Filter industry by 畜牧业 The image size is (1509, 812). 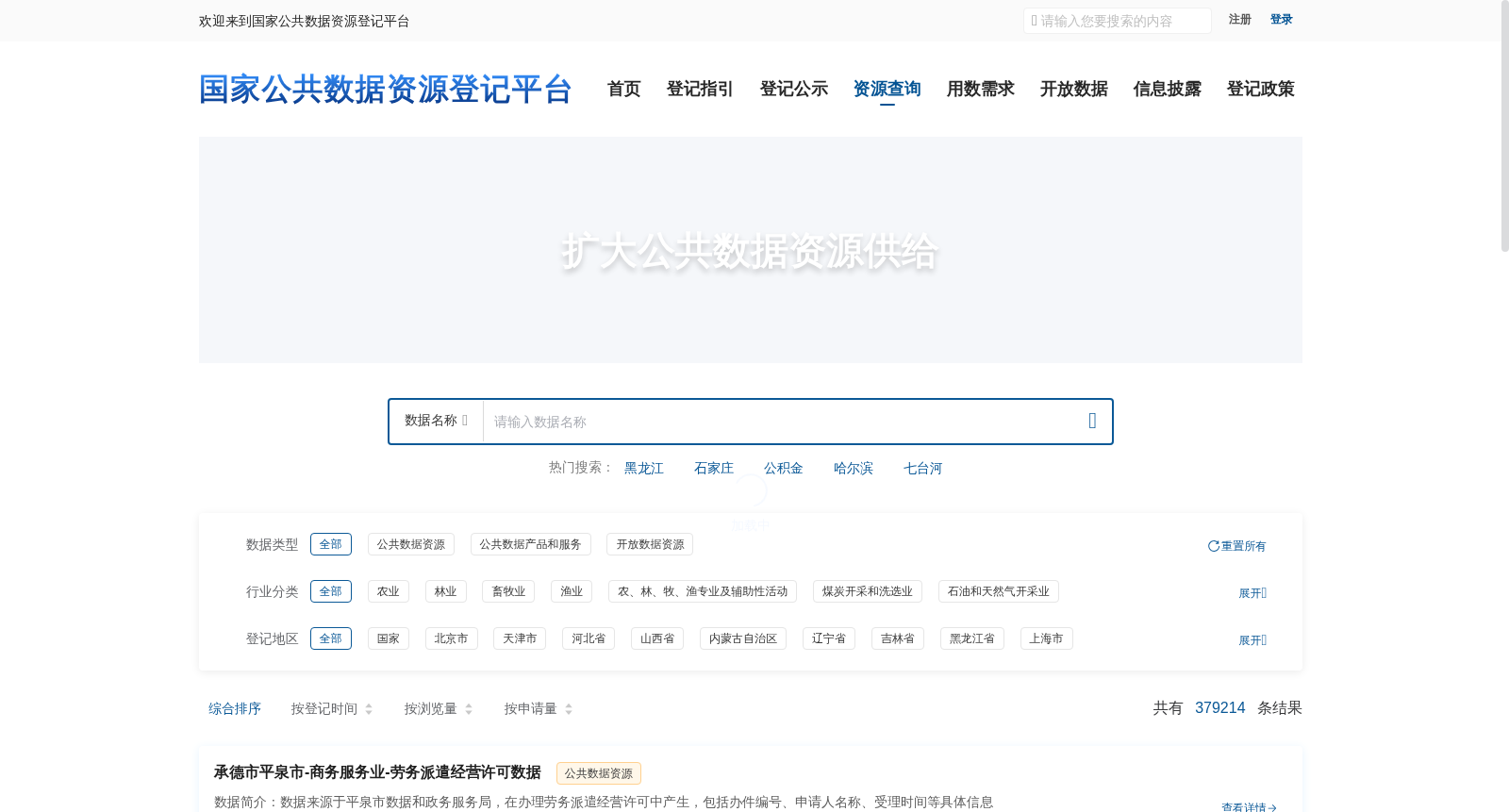pos(508,591)
